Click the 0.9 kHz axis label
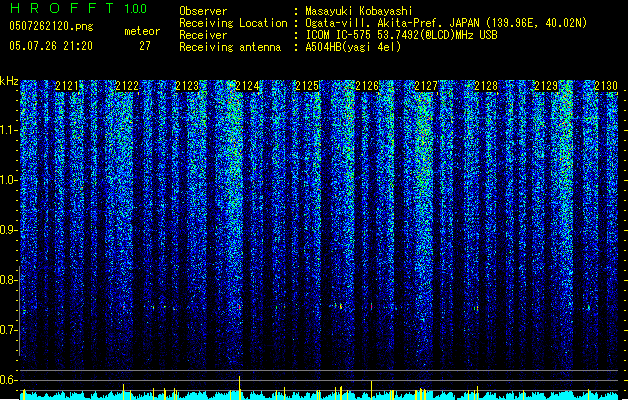This screenshot has height=400, width=629. point(8,230)
